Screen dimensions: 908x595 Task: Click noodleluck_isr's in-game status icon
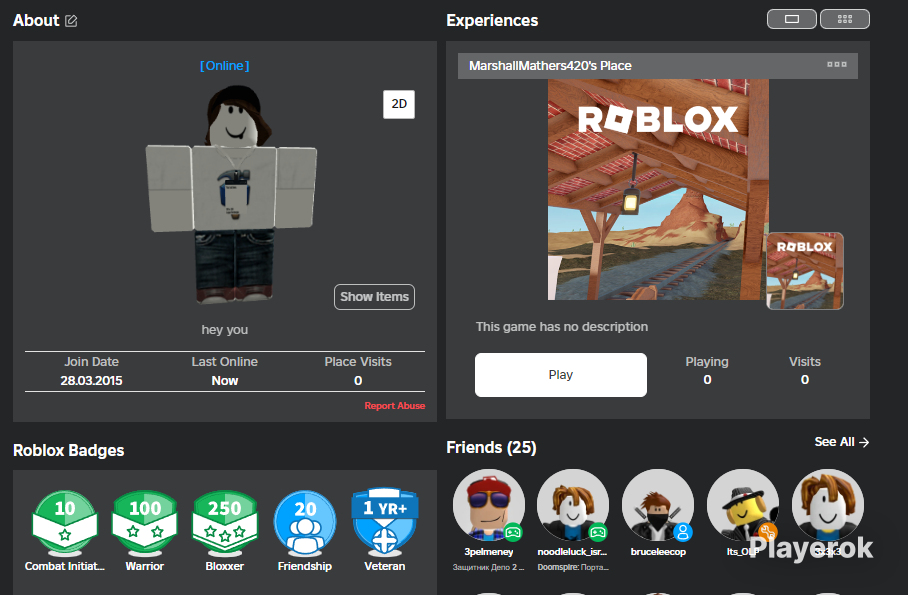pyautogui.click(x=598, y=531)
